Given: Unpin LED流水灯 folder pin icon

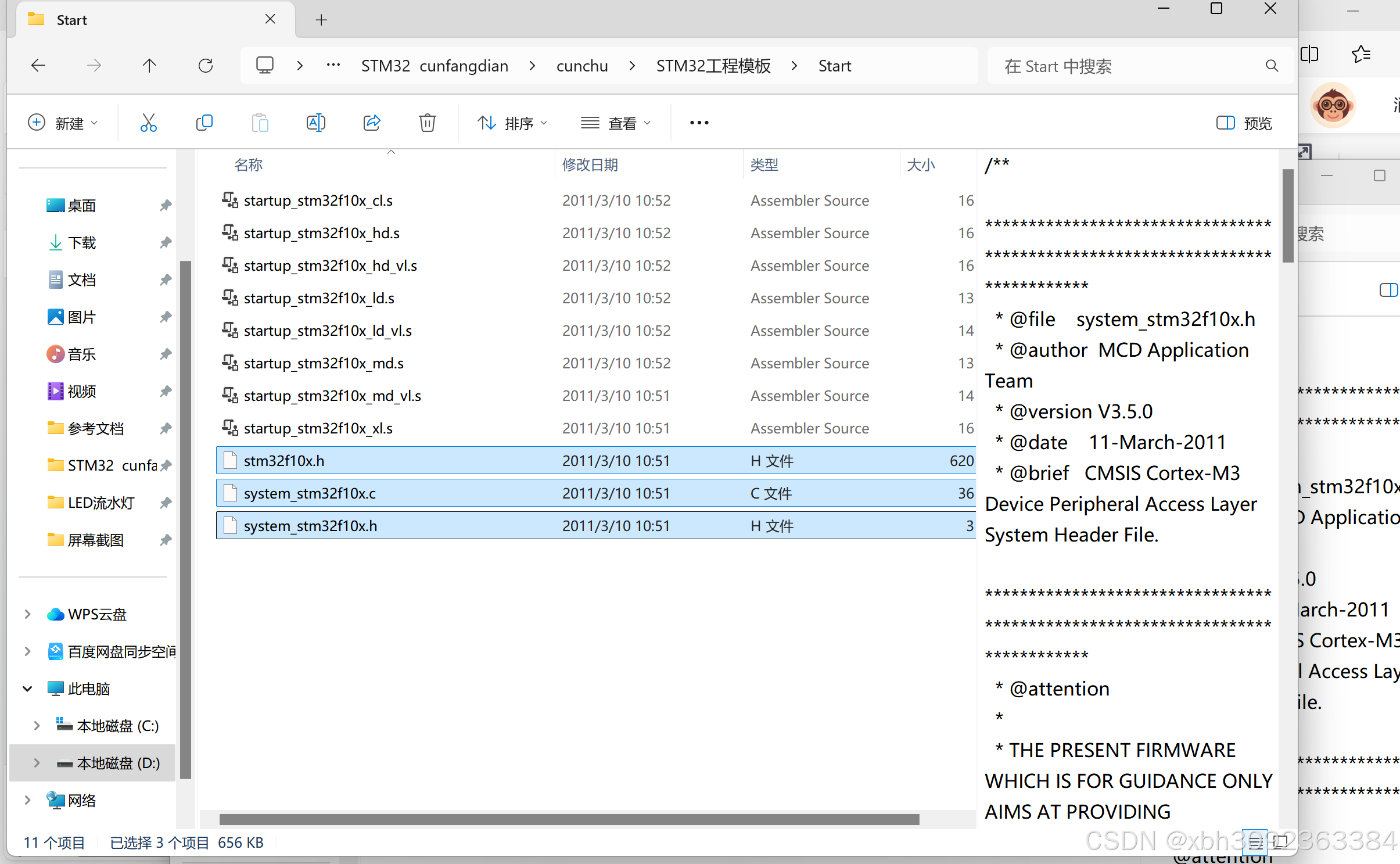Looking at the screenshot, I should pos(166,503).
